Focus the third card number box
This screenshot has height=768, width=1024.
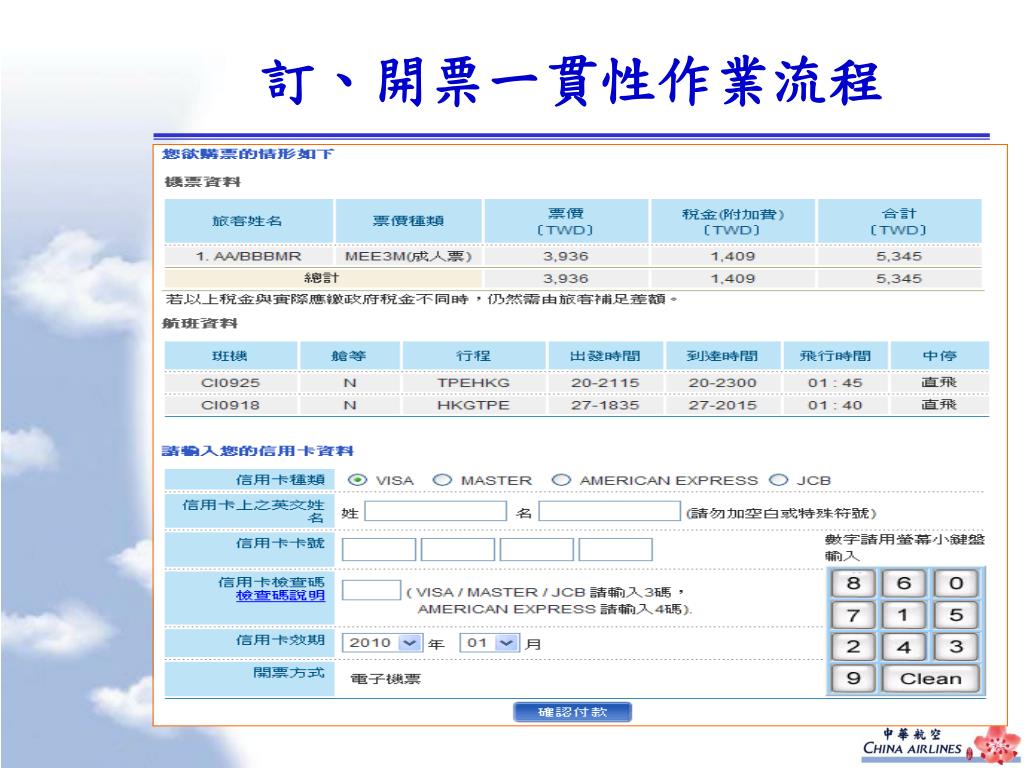click(537, 550)
